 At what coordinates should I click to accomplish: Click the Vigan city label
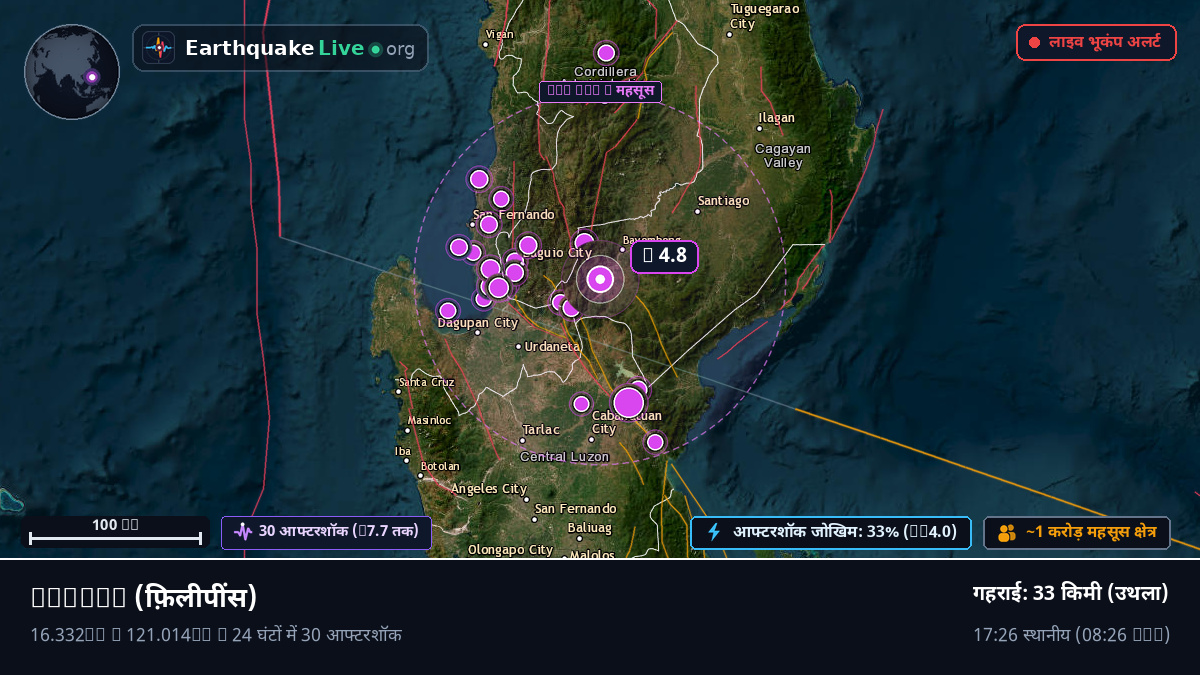(499, 34)
